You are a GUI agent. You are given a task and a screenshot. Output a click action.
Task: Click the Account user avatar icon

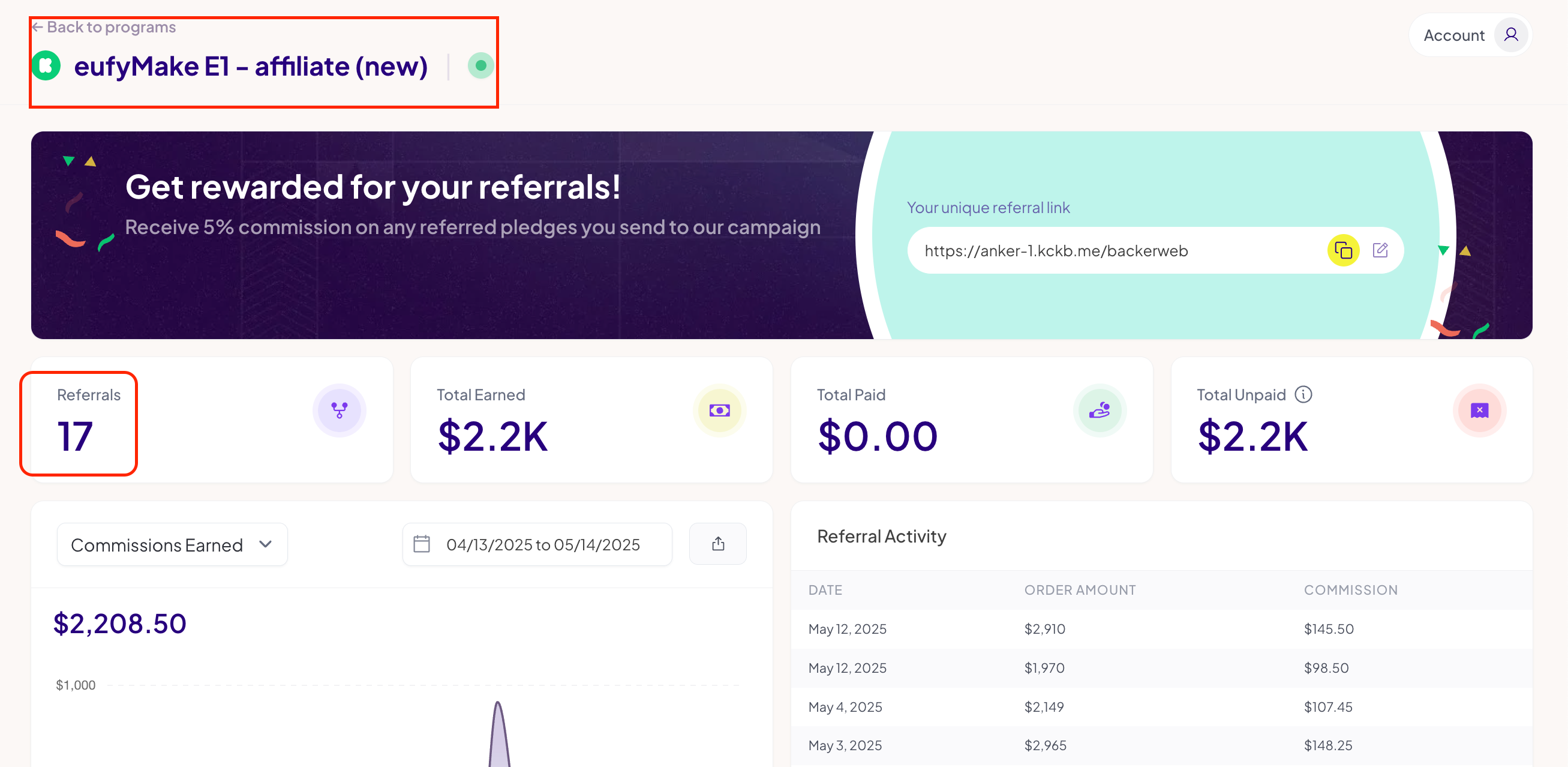coord(1511,35)
